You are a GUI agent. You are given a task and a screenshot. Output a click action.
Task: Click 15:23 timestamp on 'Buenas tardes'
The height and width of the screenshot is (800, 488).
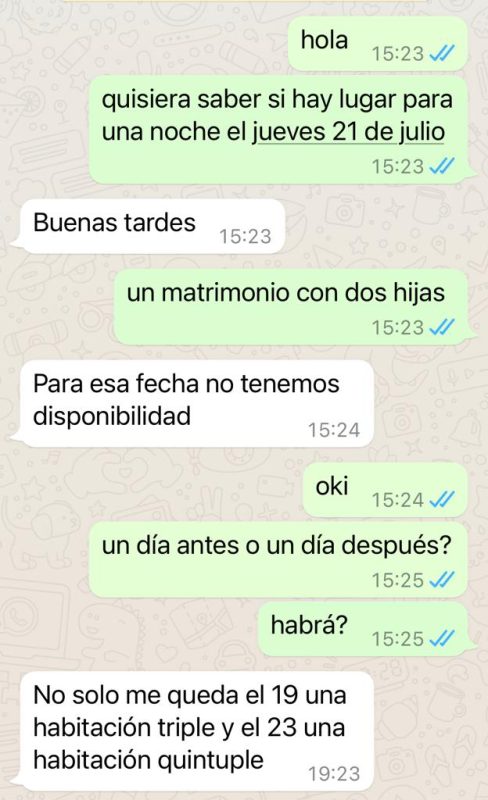coord(245,236)
